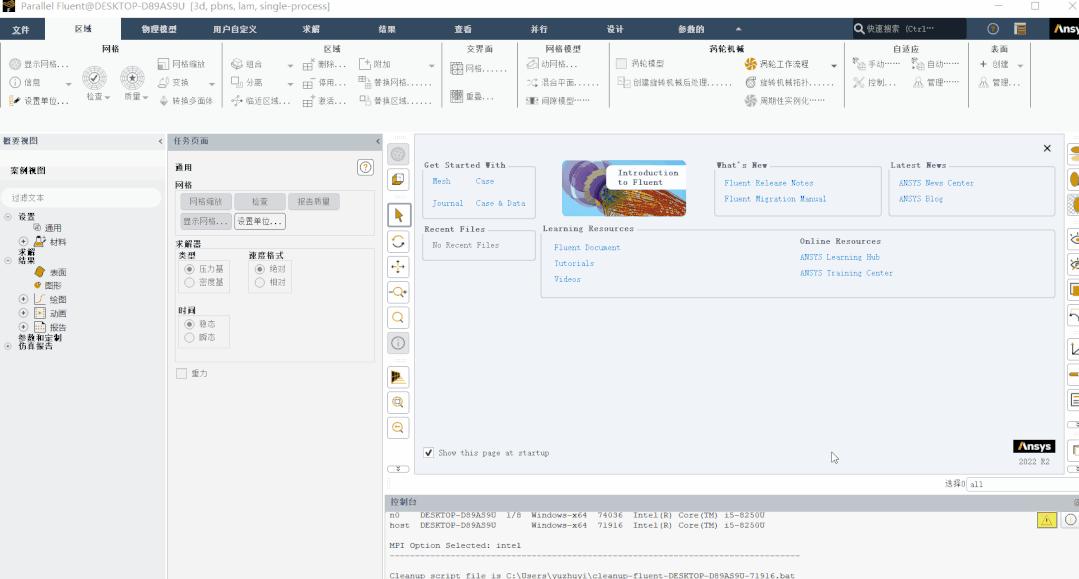Open the 组合 dropdown arrow in the ribbon
This screenshot has width=1079, height=579.
pyautogui.click(x=290, y=66)
